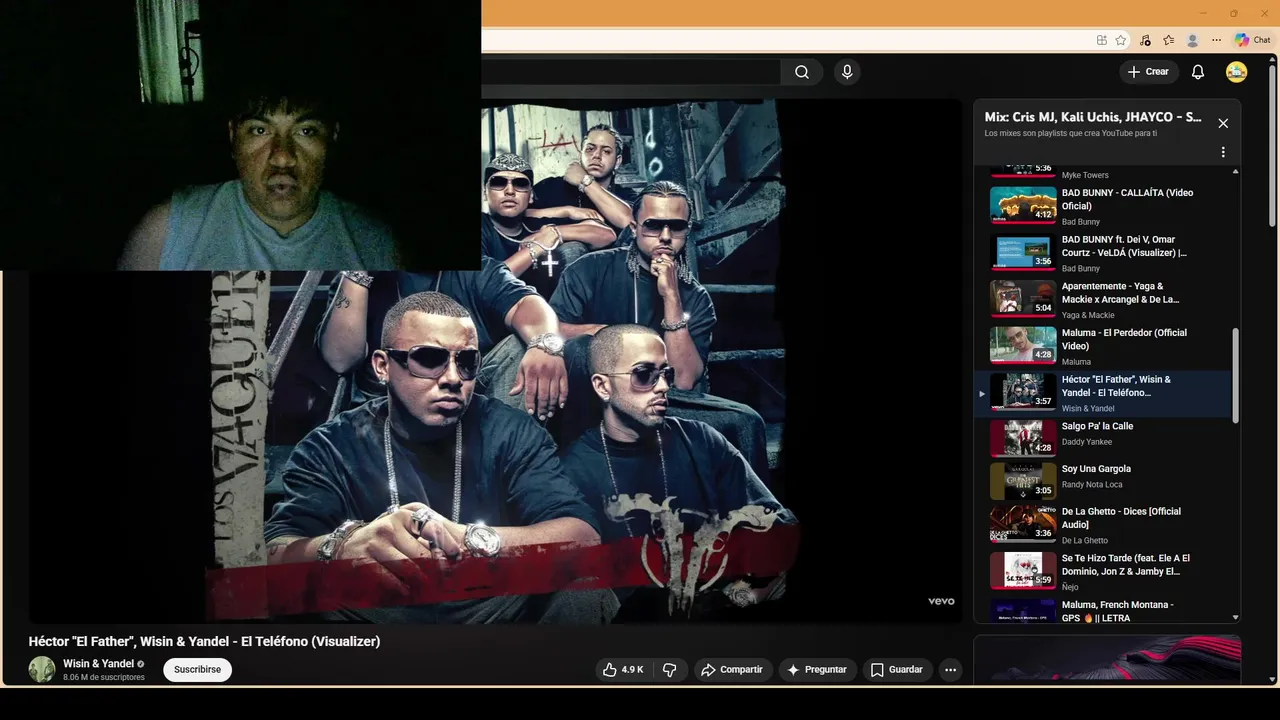
Task: Play Se Te Hizo Tarde from the mix
Action: (x=1103, y=573)
